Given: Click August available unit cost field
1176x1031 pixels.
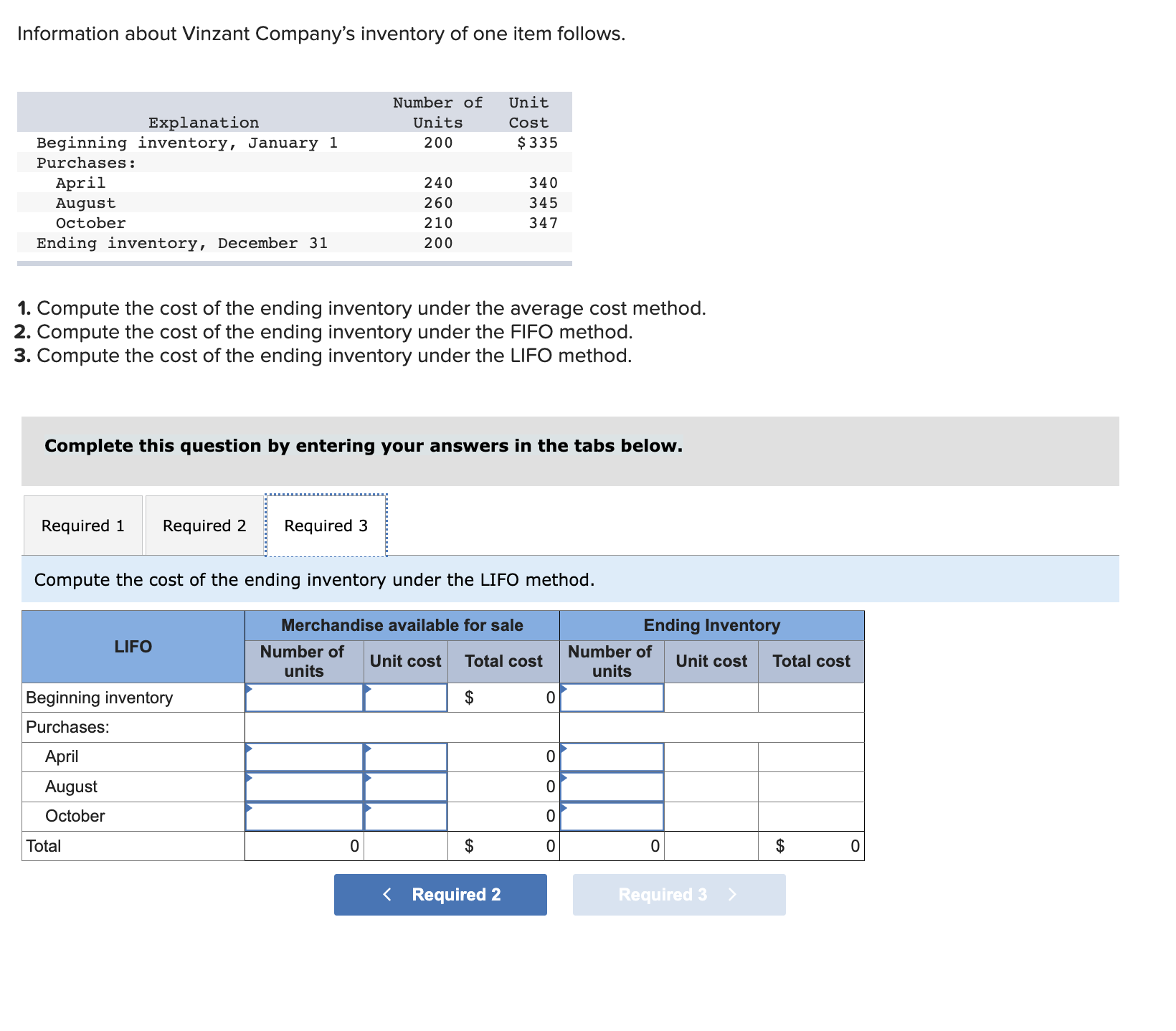Looking at the screenshot, I should (x=406, y=787).
